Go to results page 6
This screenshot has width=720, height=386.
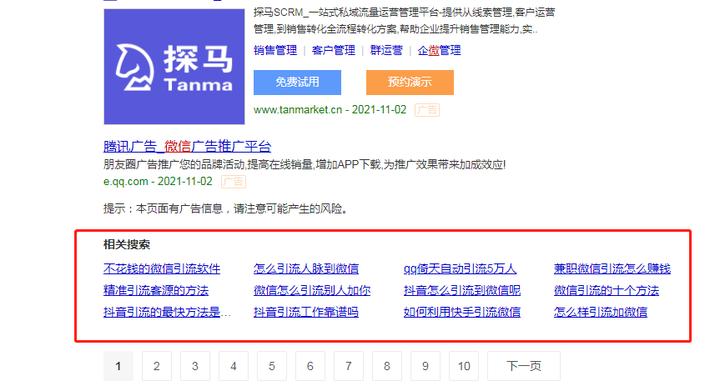click(310, 366)
